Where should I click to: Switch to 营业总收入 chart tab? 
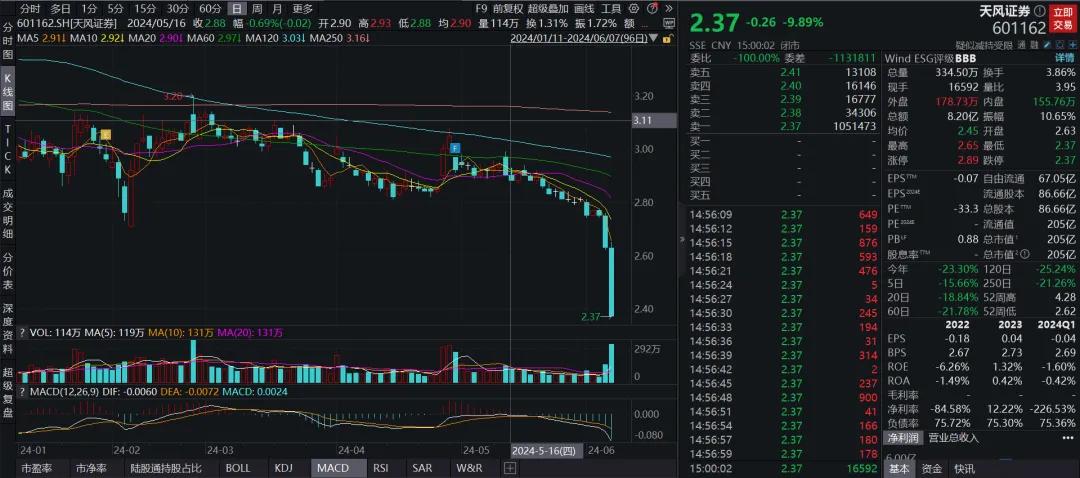(x=953, y=437)
